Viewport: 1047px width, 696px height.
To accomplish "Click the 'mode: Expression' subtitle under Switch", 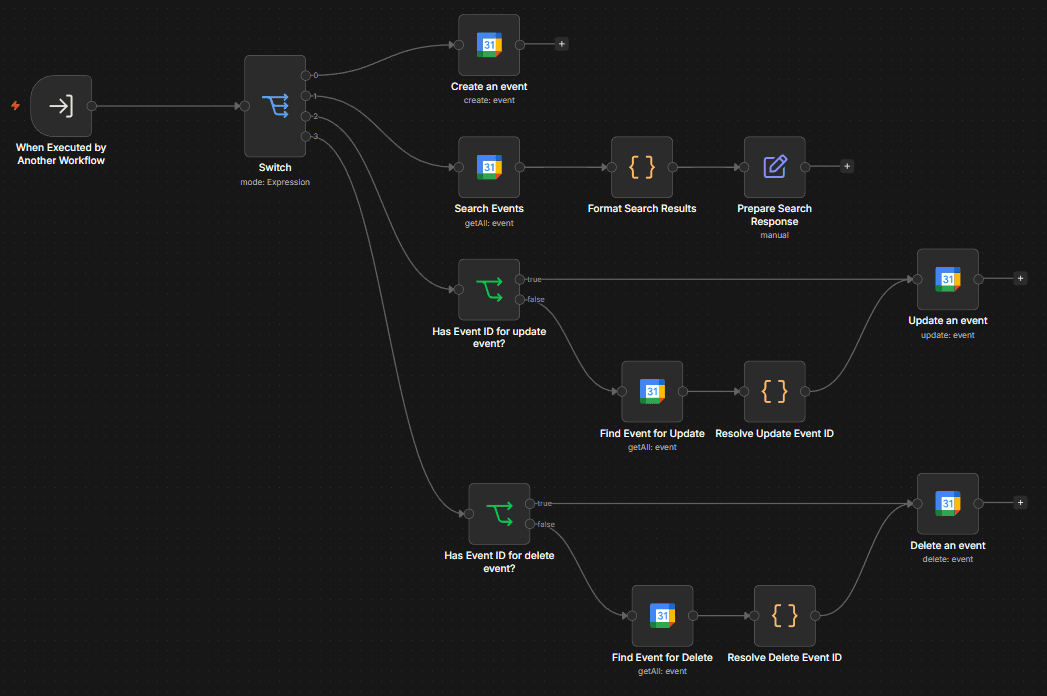I will [x=275, y=182].
